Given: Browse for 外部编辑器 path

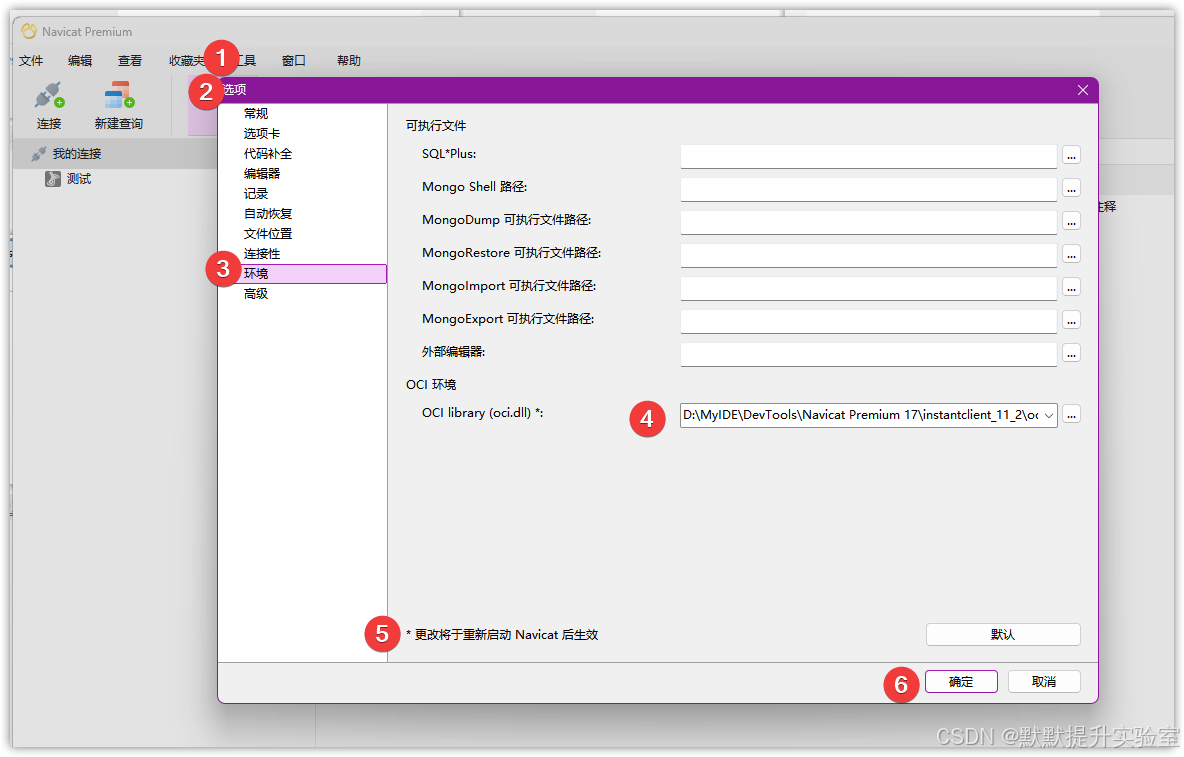Looking at the screenshot, I should pyautogui.click(x=1071, y=353).
